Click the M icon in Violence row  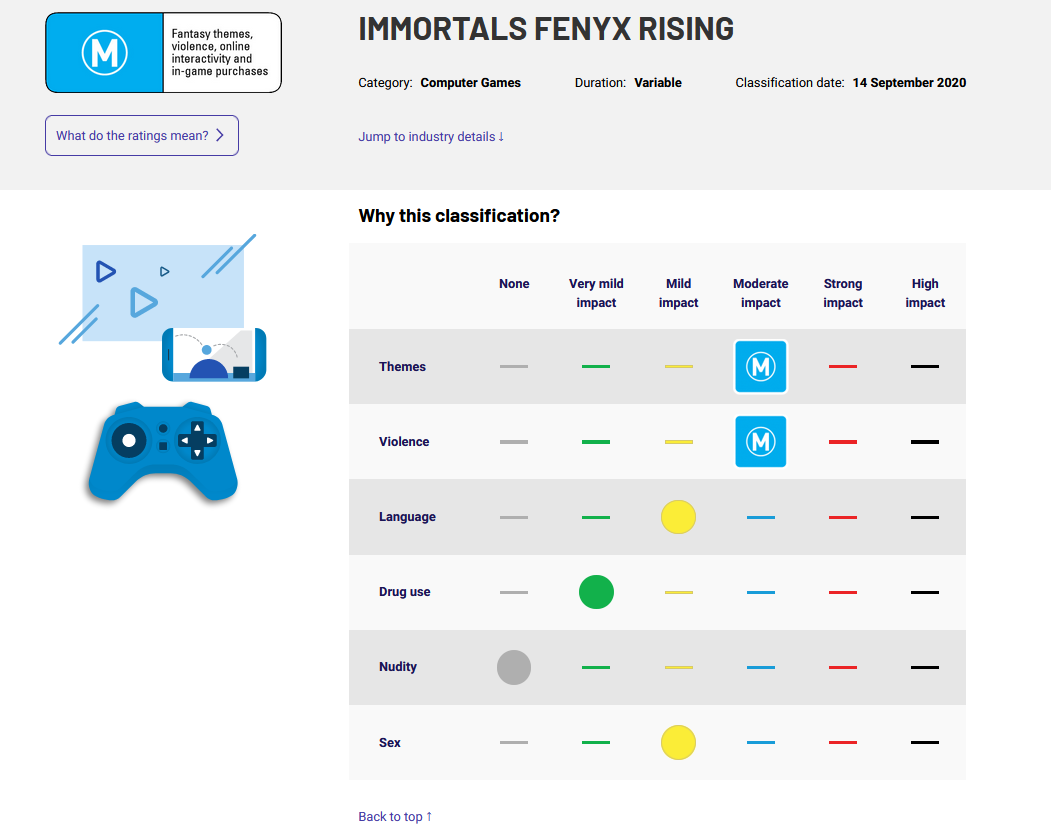click(760, 441)
